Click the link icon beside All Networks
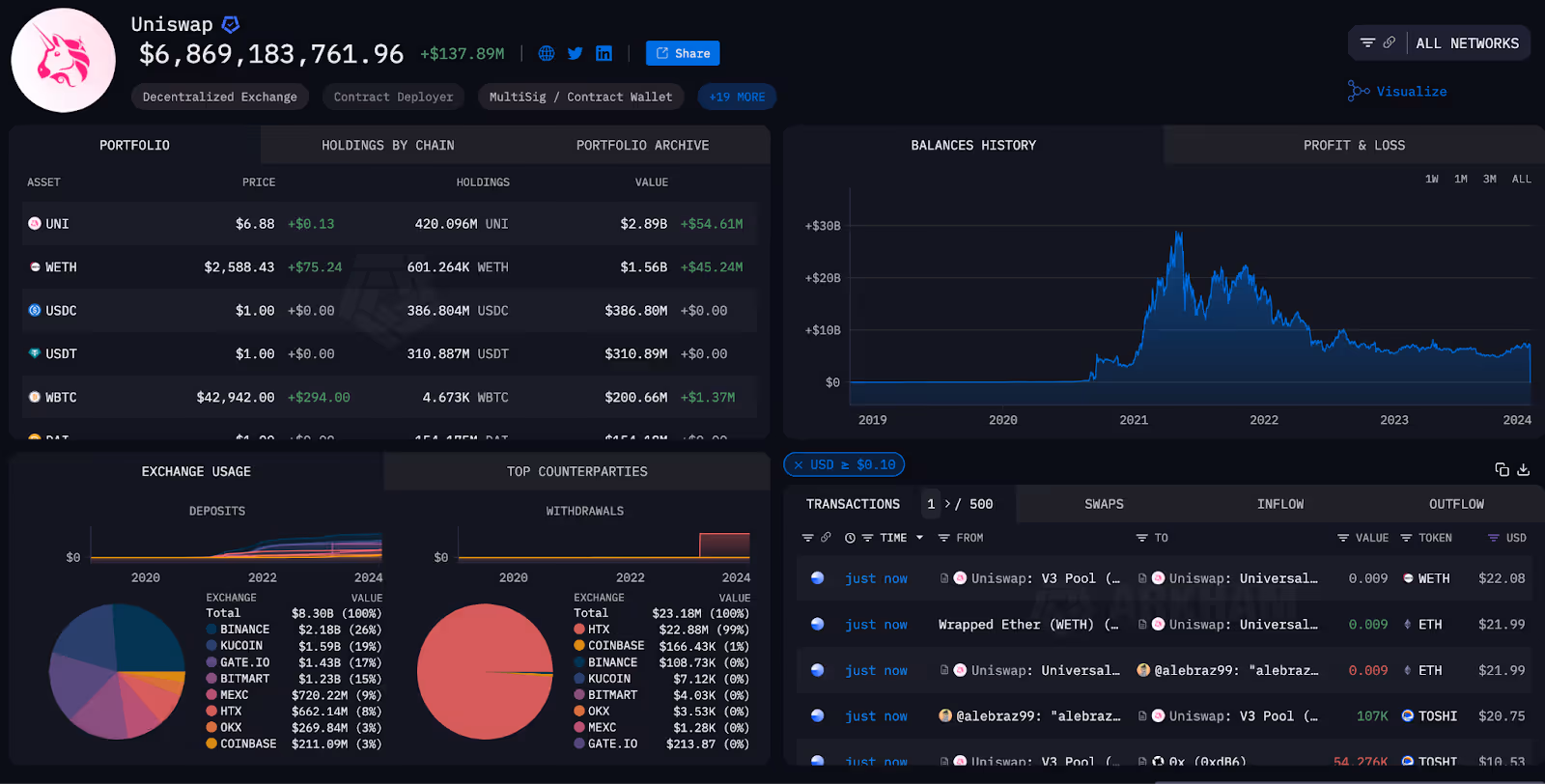This screenshot has height=784, width=1545. tap(1389, 42)
